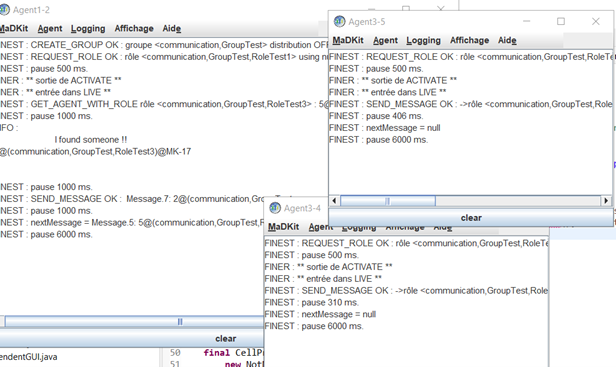Click the horizontal scrollbar thumb in Agent1-2 window
Viewport: 616px width, 367px height.
click(134, 322)
